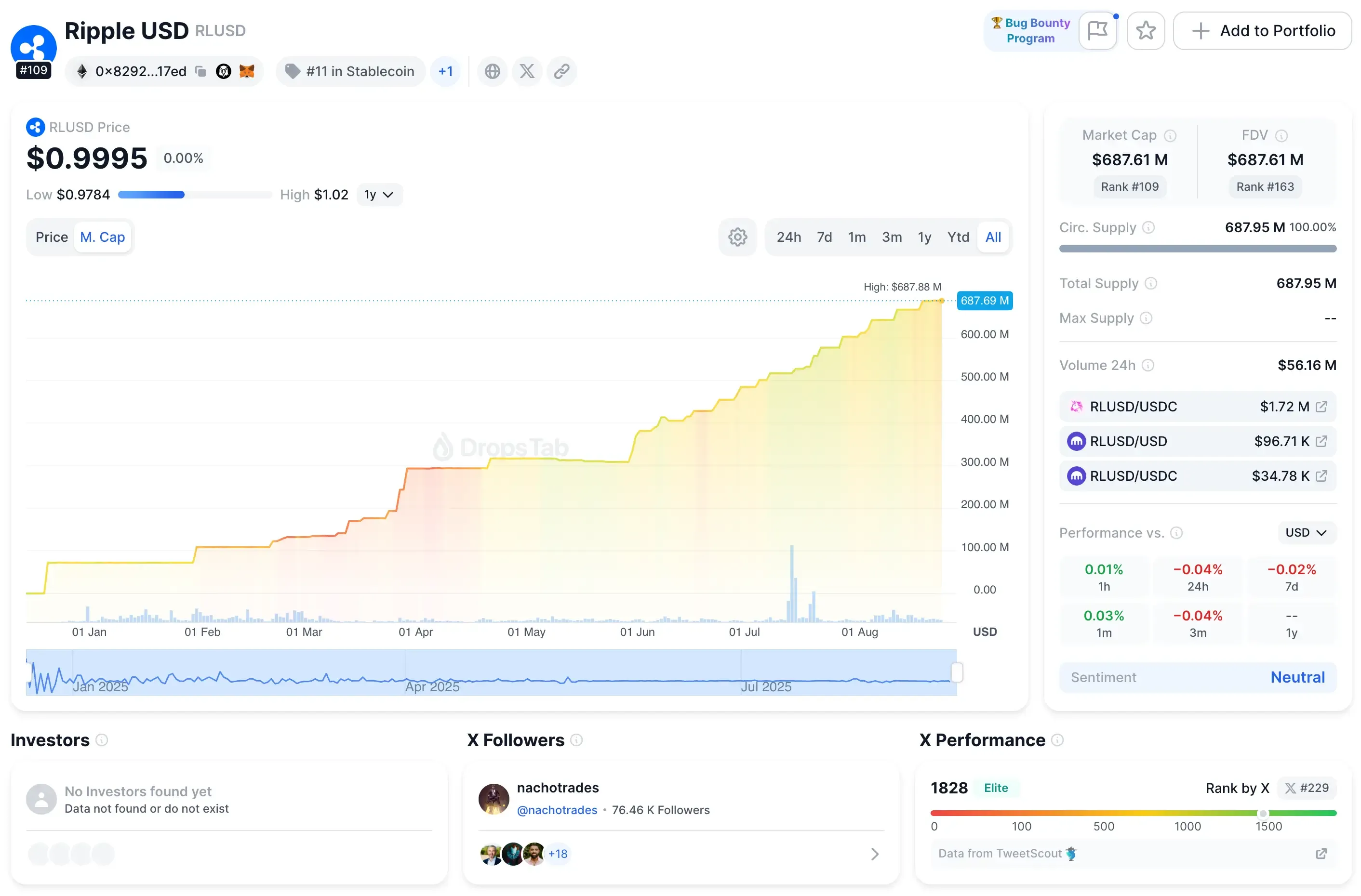1361x896 pixels.
Task: Expand the +1 hidden category tag
Action: (x=445, y=71)
